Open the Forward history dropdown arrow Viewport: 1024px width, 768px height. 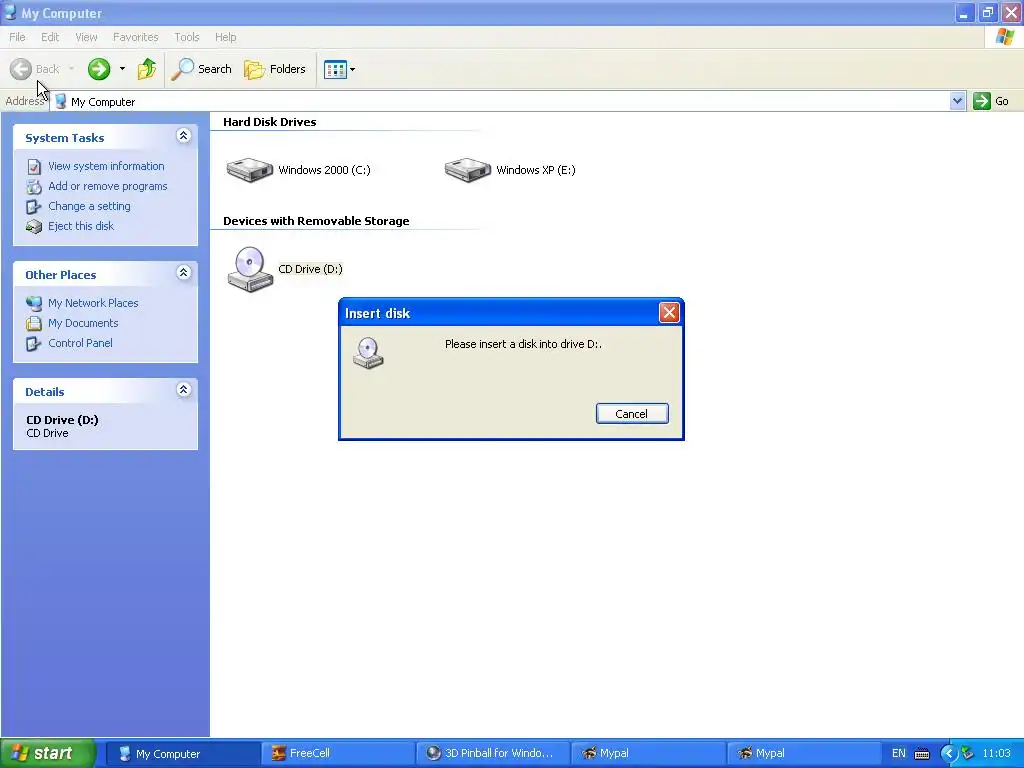click(122, 69)
